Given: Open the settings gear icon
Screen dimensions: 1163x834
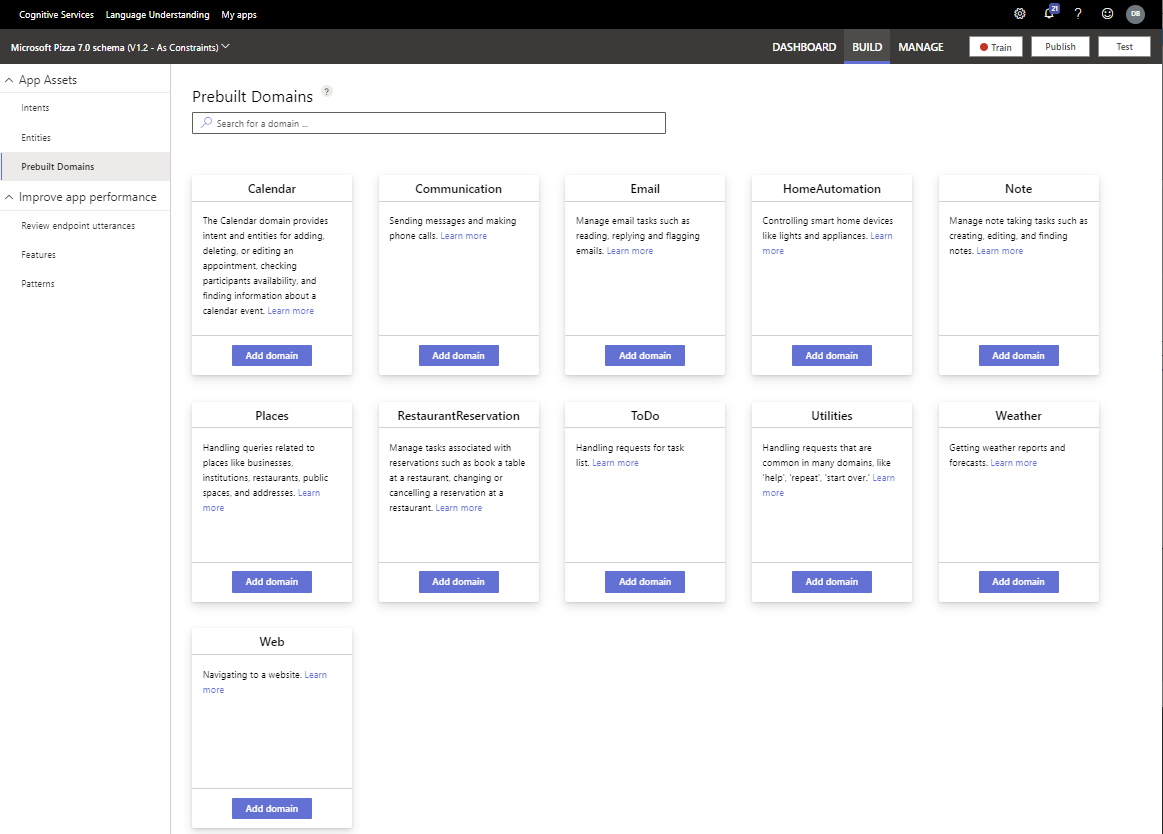Looking at the screenshot, I should pyautogui.click(x=1019, y=14).
